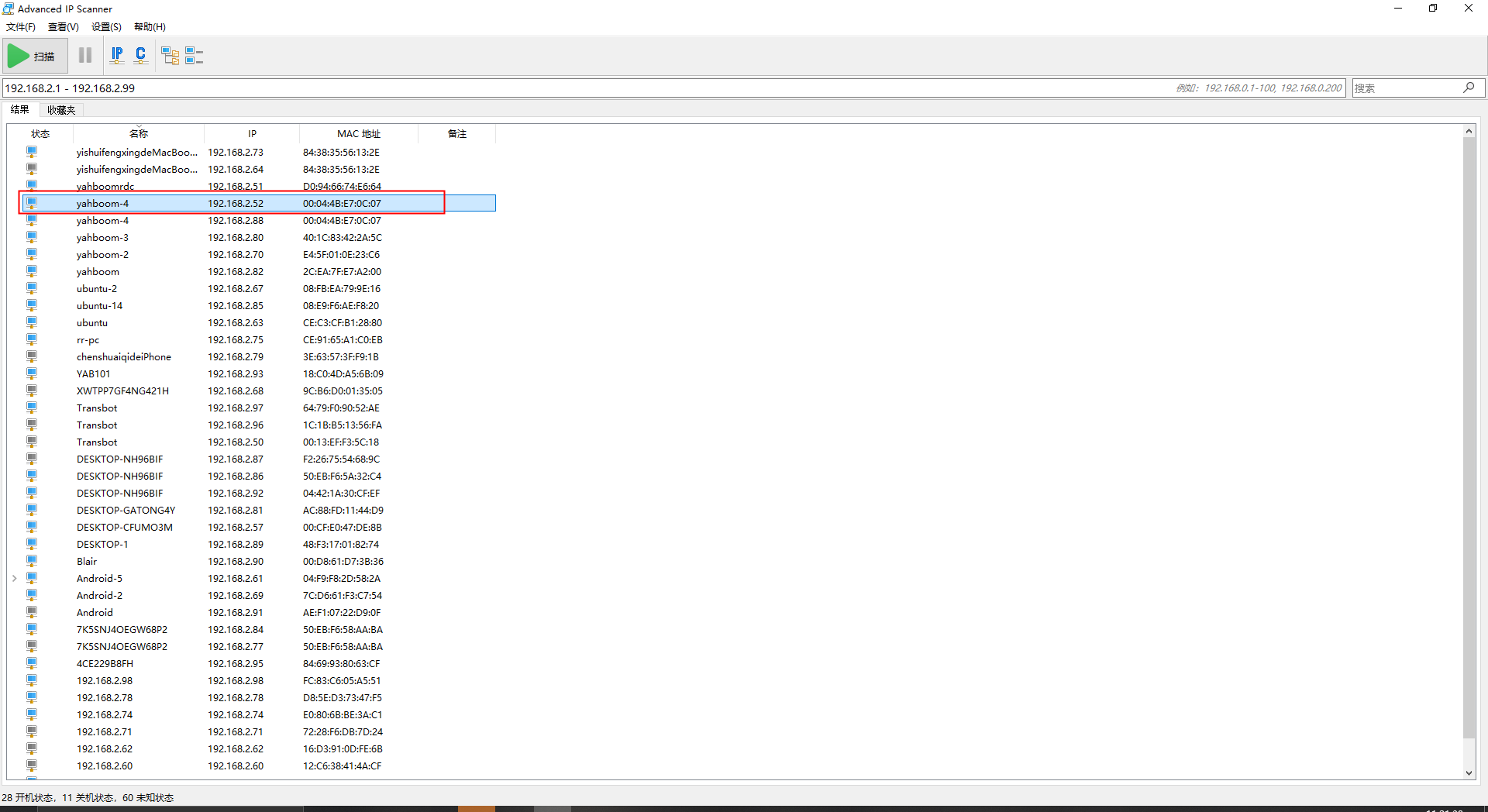This screenshot has height=812, width=1488.
Task: Switch to the 结果 tab
Action: point(20,109)
